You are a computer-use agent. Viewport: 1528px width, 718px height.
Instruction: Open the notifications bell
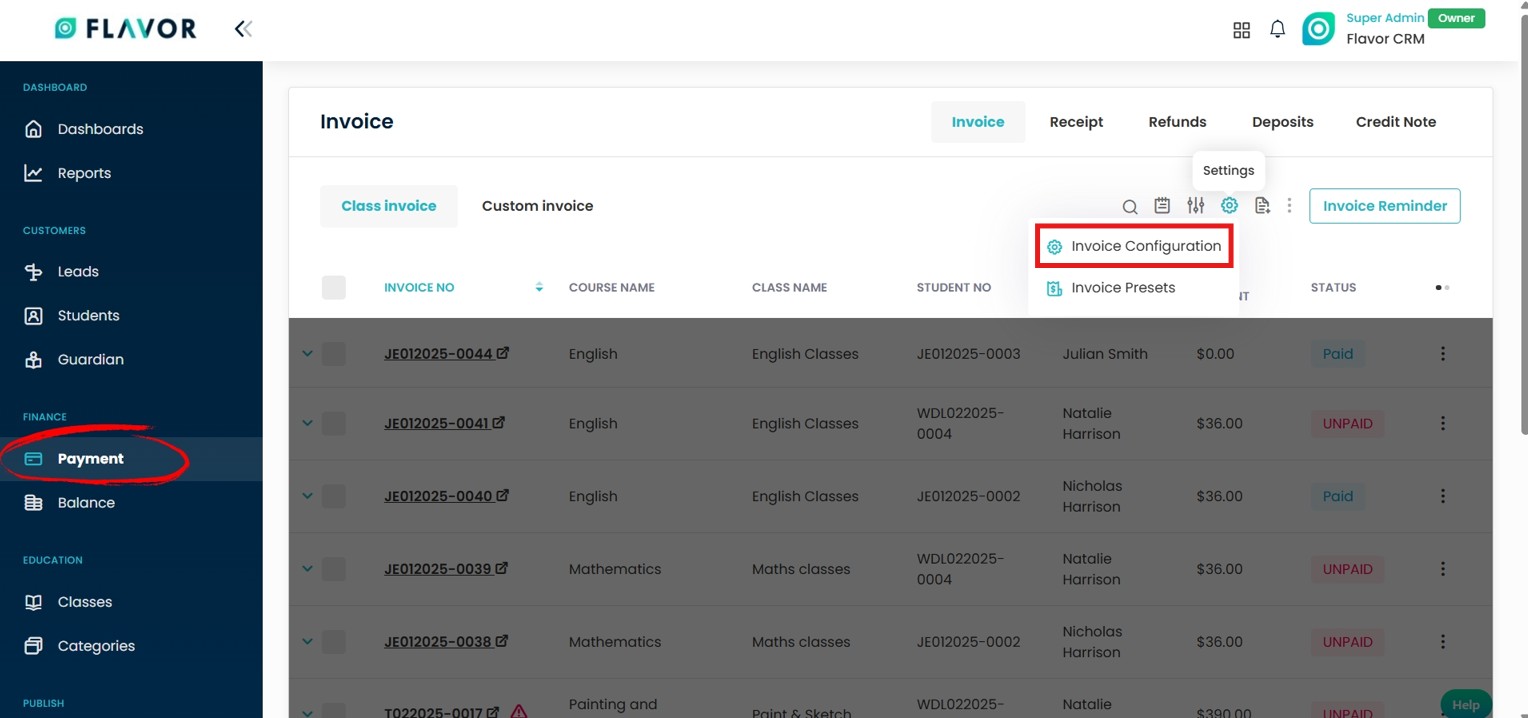click(1277, 30)
